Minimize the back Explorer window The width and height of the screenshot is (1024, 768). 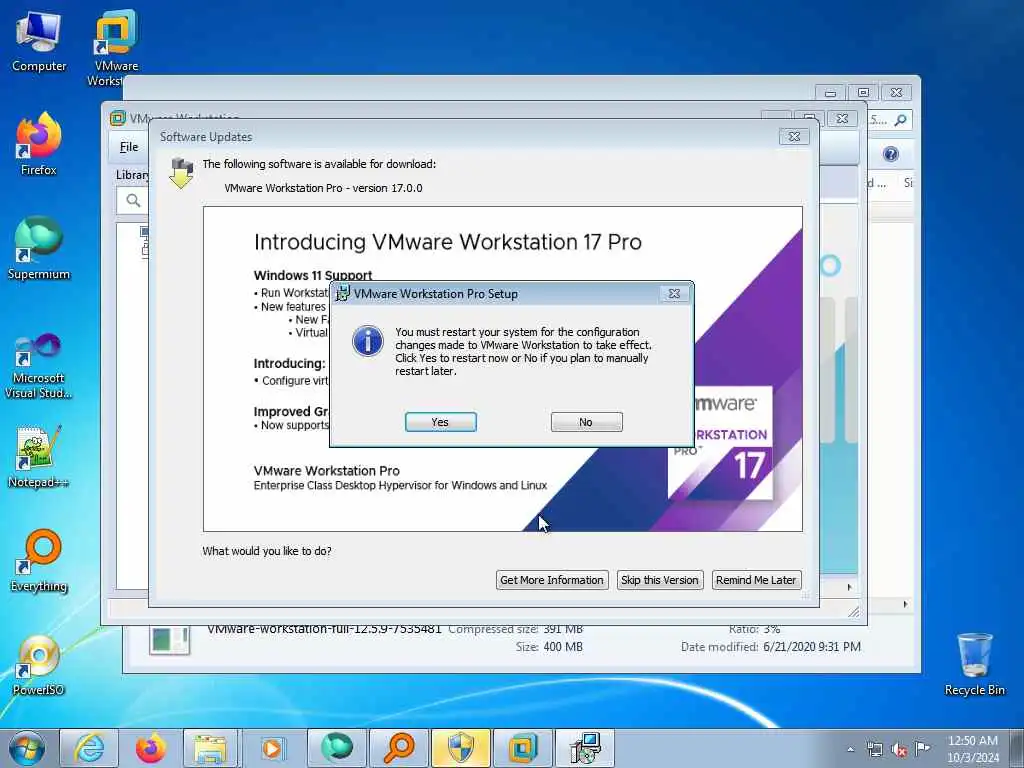coord(830,93)
